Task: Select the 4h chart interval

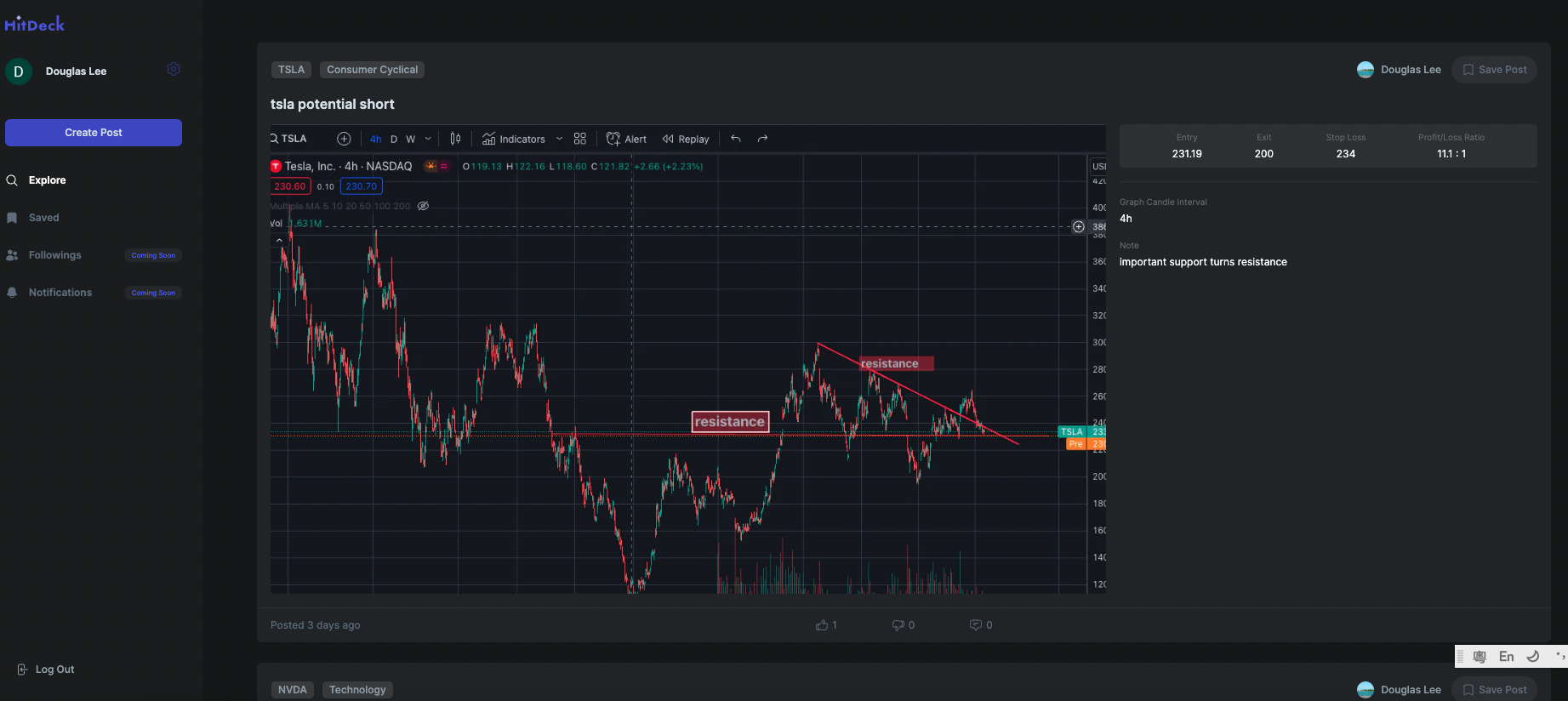Action: point(375,139)
